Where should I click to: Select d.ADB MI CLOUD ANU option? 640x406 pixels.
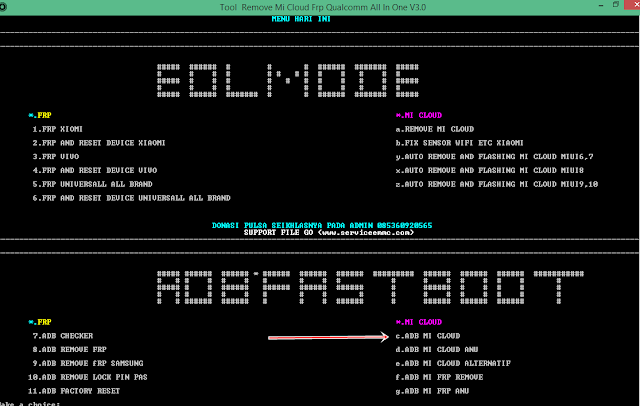(437, 349)
